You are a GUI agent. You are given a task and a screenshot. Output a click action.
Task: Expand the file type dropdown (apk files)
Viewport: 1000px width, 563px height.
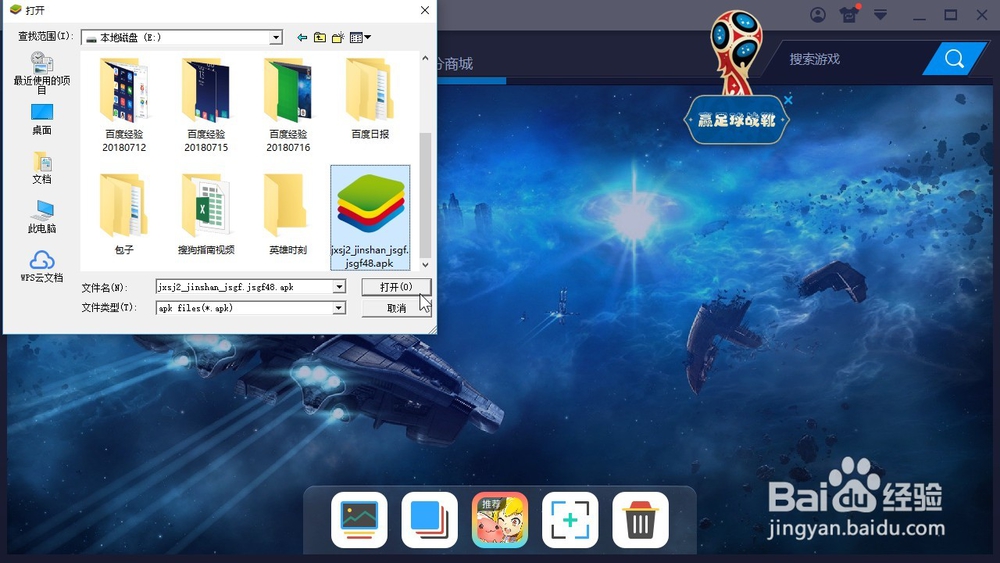pyautogui.click(x=340, y=308)
